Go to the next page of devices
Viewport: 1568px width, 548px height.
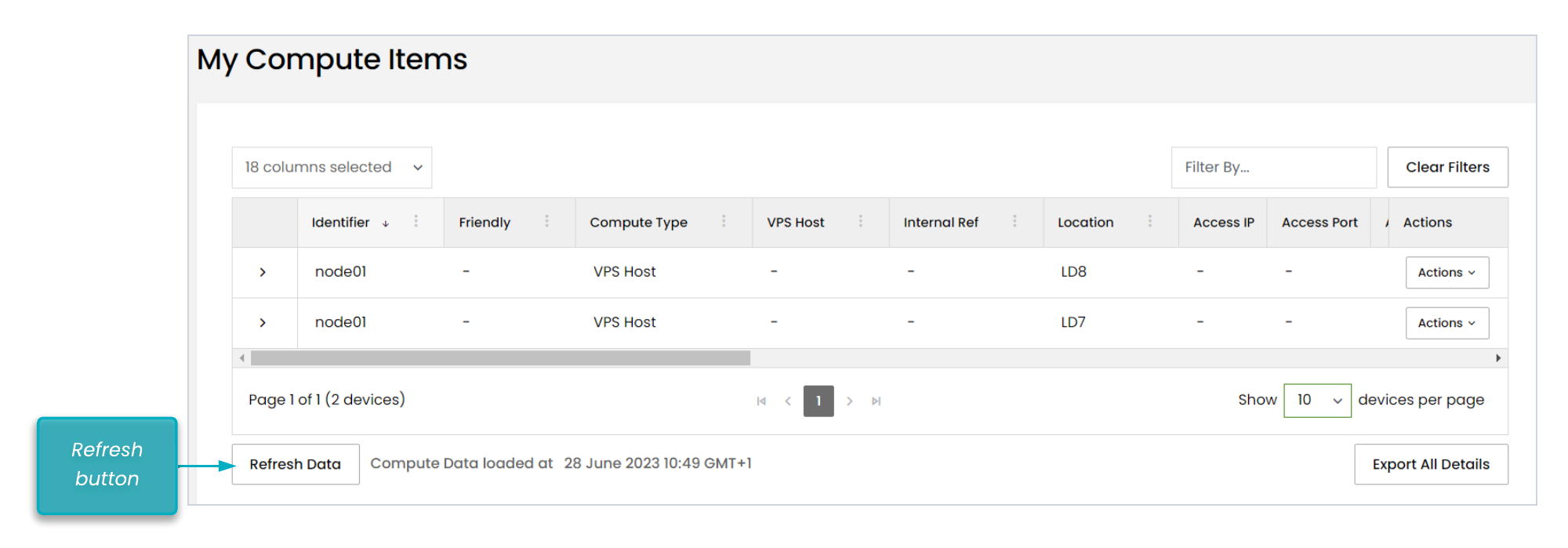pos(850,401)
